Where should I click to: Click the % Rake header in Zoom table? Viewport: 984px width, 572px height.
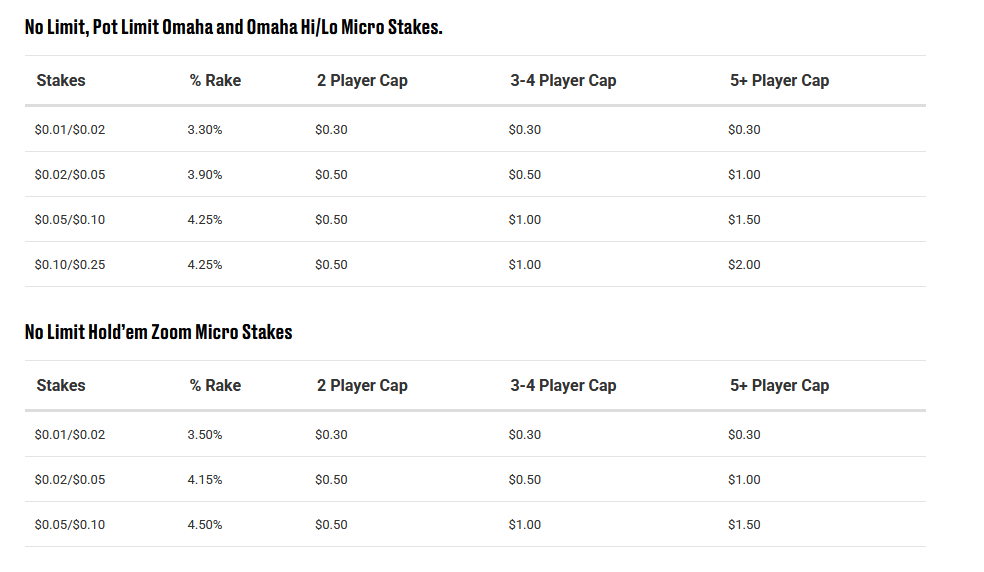(215, 386)
